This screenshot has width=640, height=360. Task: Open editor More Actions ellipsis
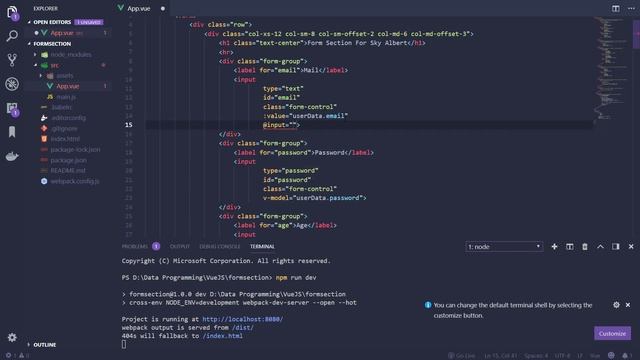click(631, 8)
